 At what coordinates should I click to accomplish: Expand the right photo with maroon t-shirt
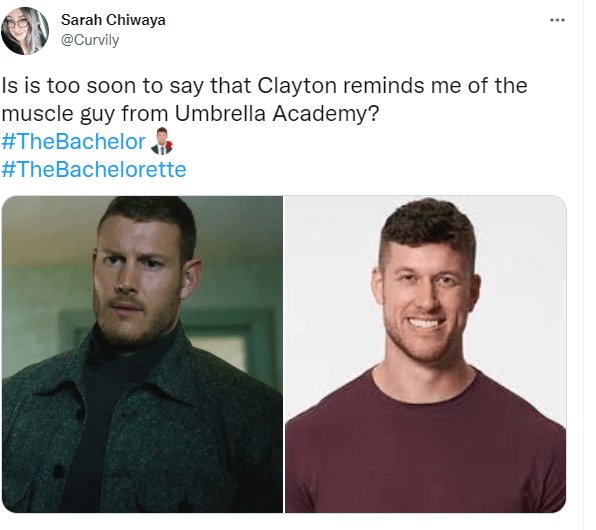tap(426, 354)
